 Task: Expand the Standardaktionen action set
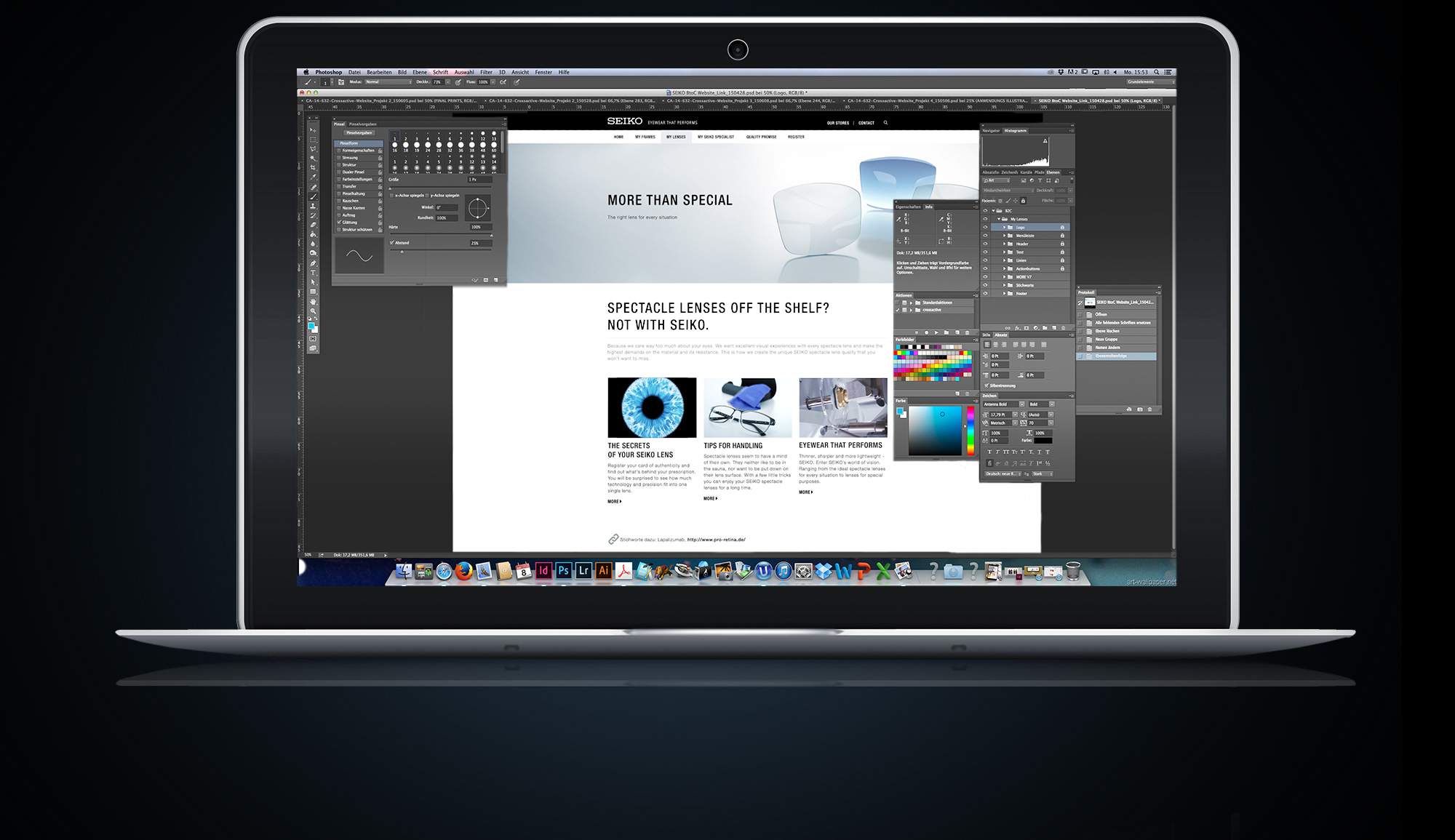911,303
